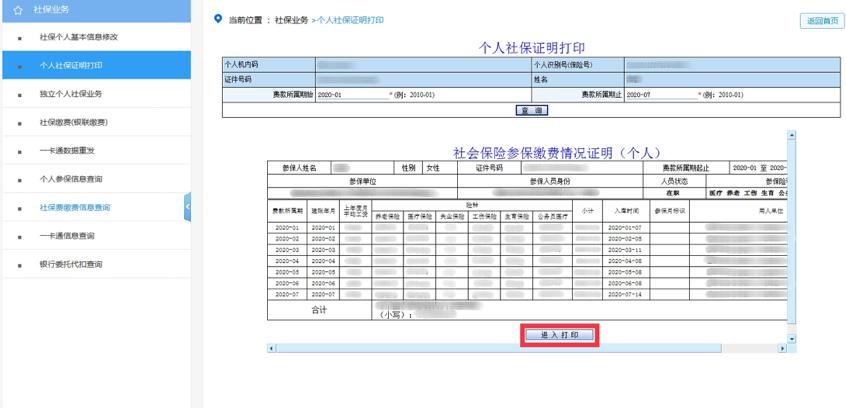
Task: Click the 失业保险 column header
Action: click(452, 216)
